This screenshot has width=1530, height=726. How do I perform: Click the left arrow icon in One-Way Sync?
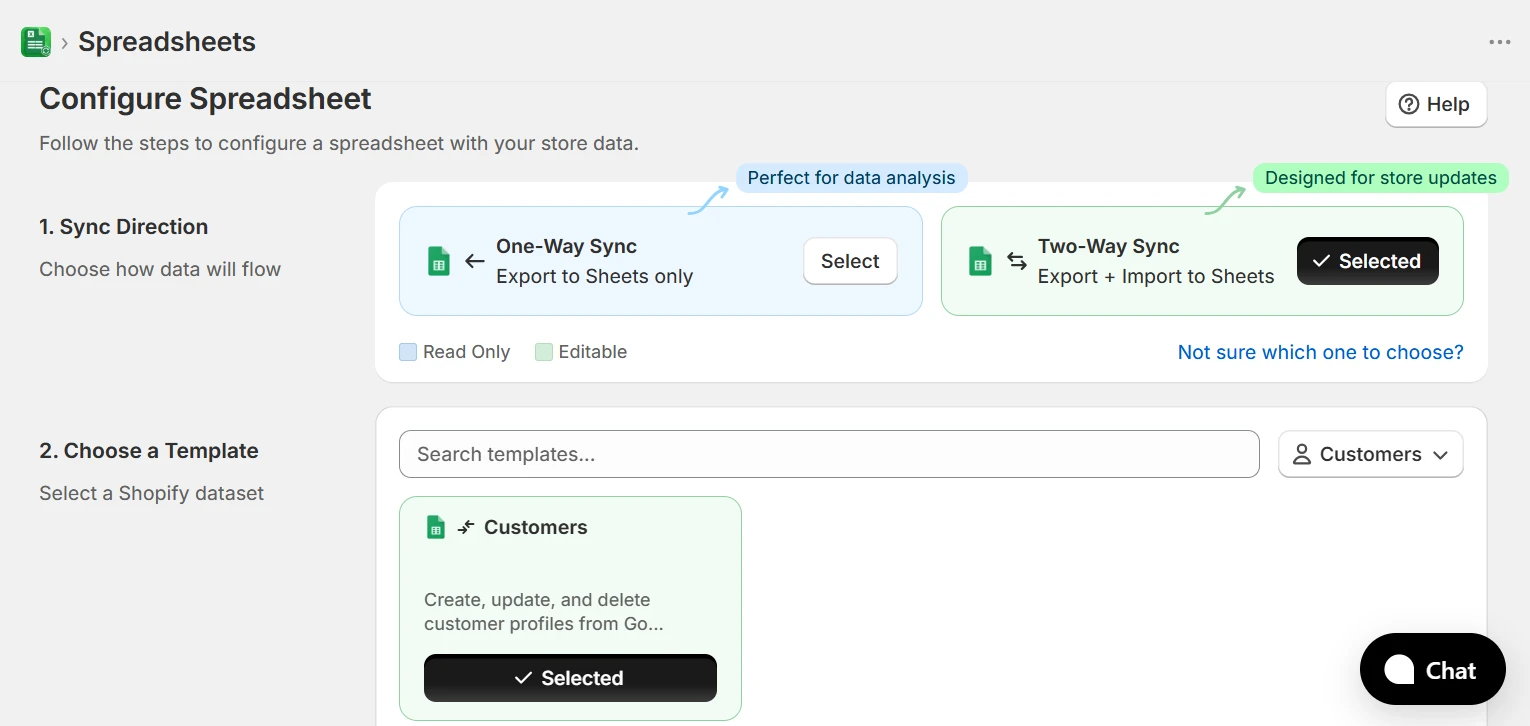click(475, 261)
